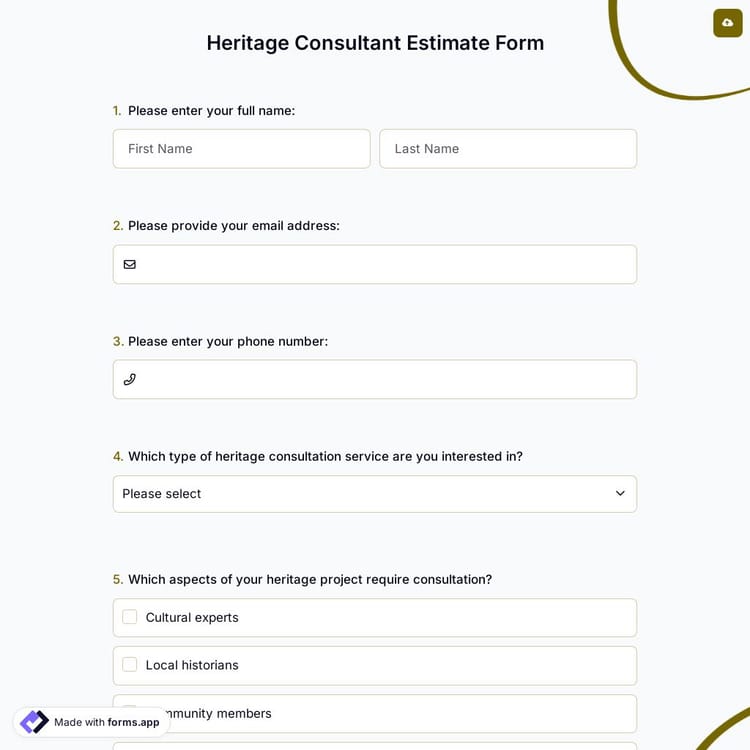Tick the Cultural experts checkbox
This screenshot has width=750, height=750.
(130, 617)
